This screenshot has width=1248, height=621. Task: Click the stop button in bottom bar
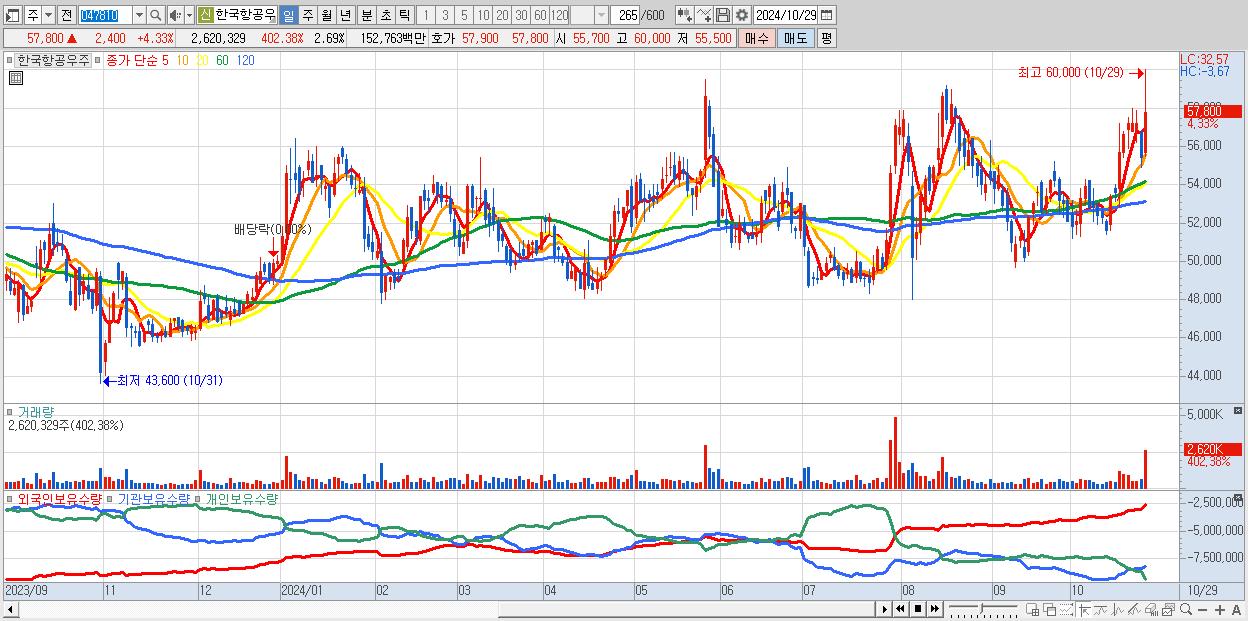917,609
